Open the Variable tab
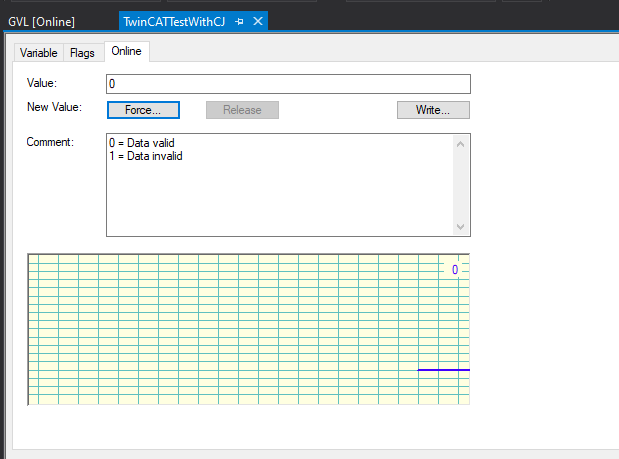 point(39,53)
